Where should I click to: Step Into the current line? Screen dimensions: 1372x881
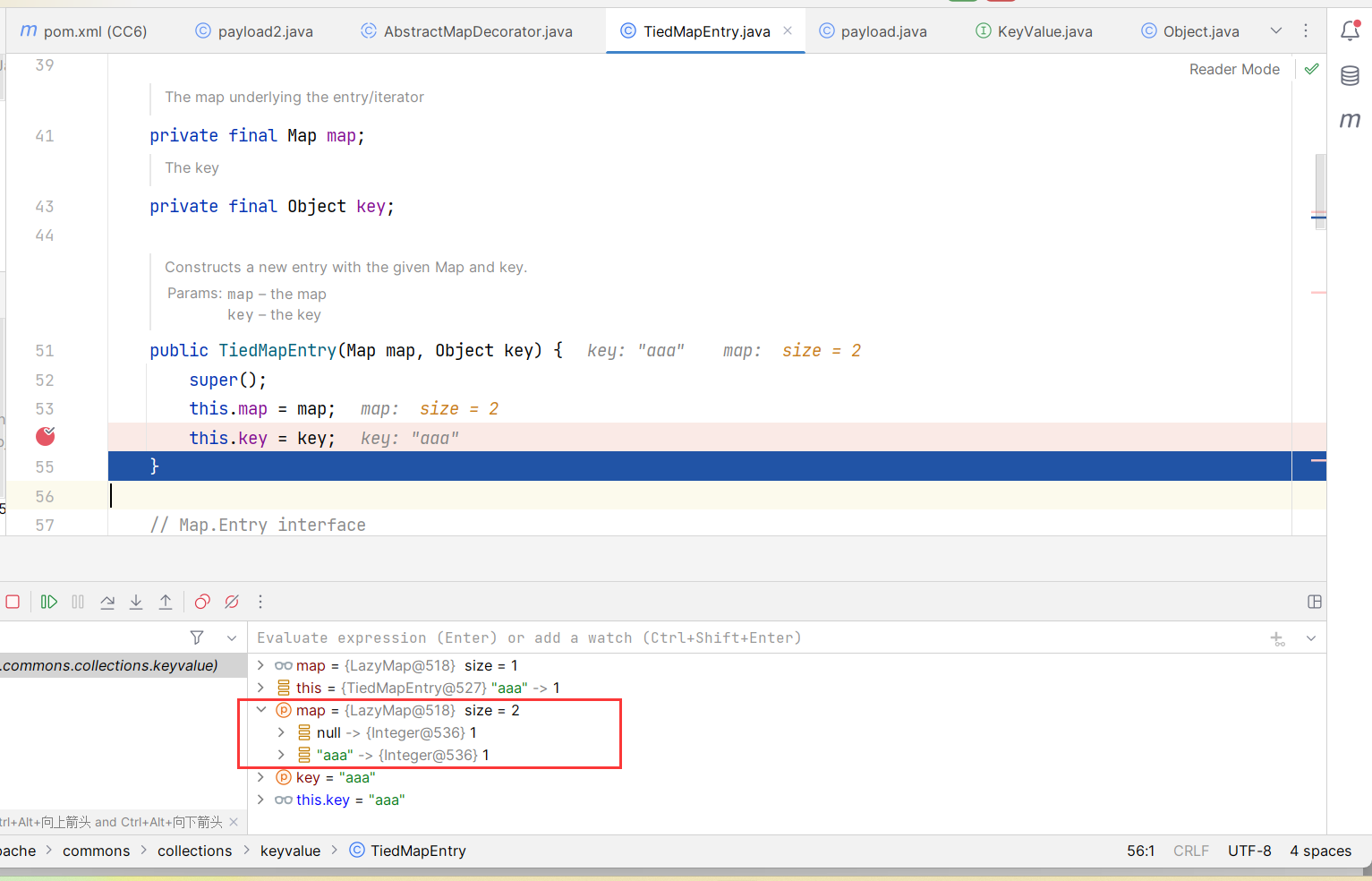136,602
